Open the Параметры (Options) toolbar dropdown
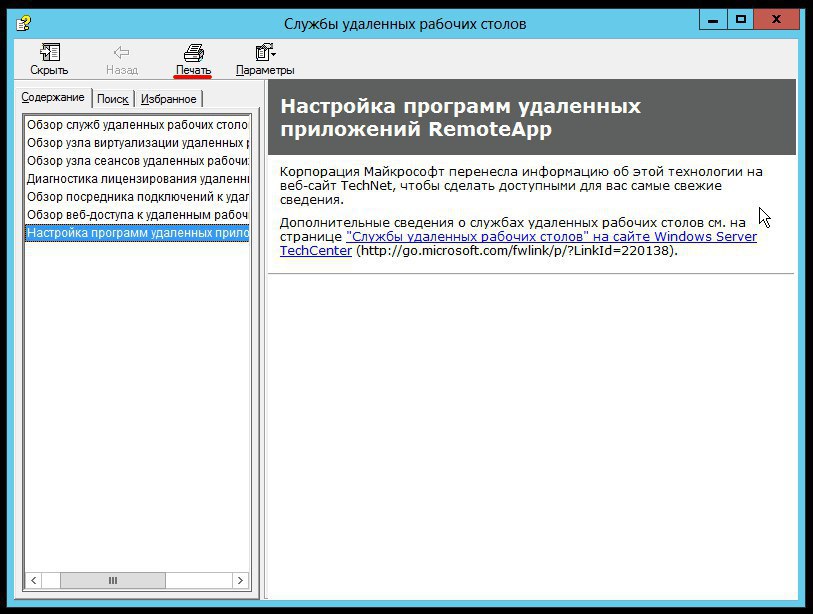This screenshot has width=813, height=614. [265, 54]
